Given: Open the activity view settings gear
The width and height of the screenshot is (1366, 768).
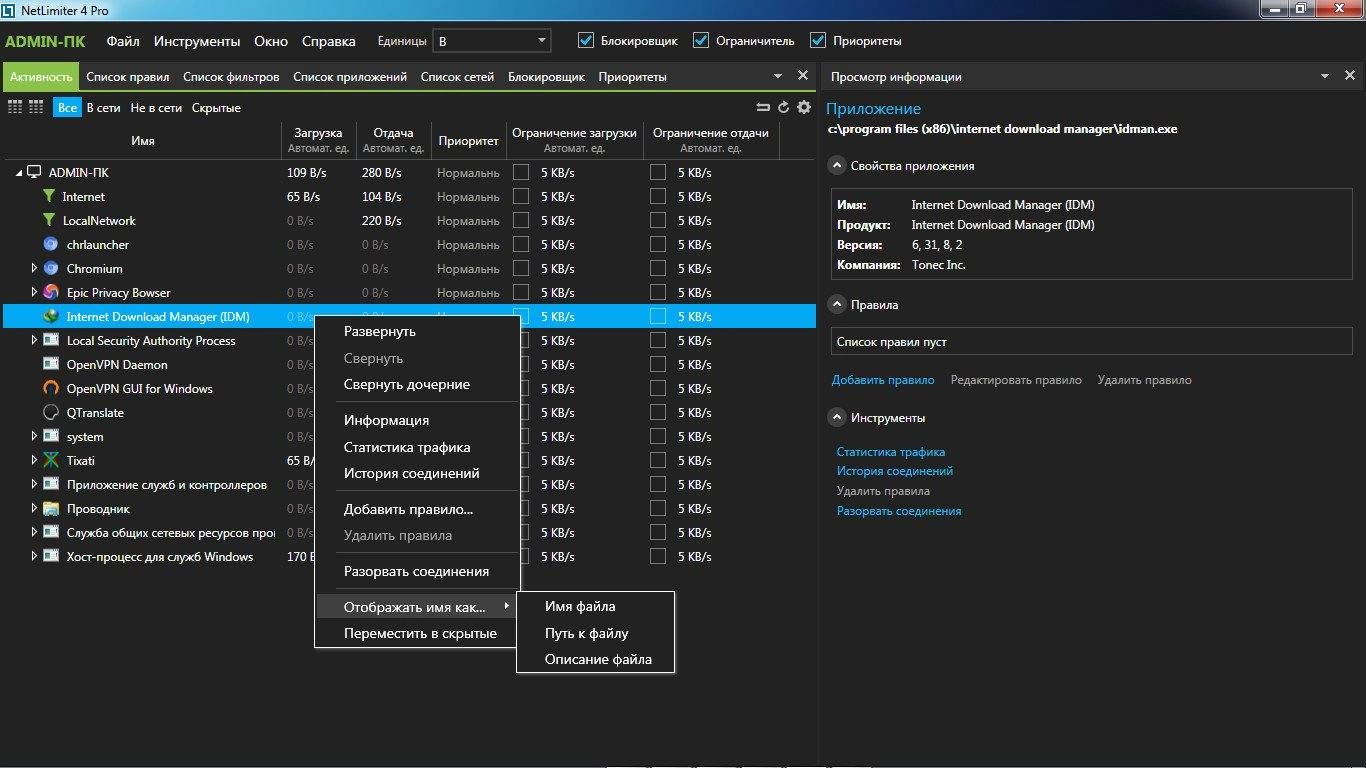Looking at the screenshot, I should tap(804, 107).
